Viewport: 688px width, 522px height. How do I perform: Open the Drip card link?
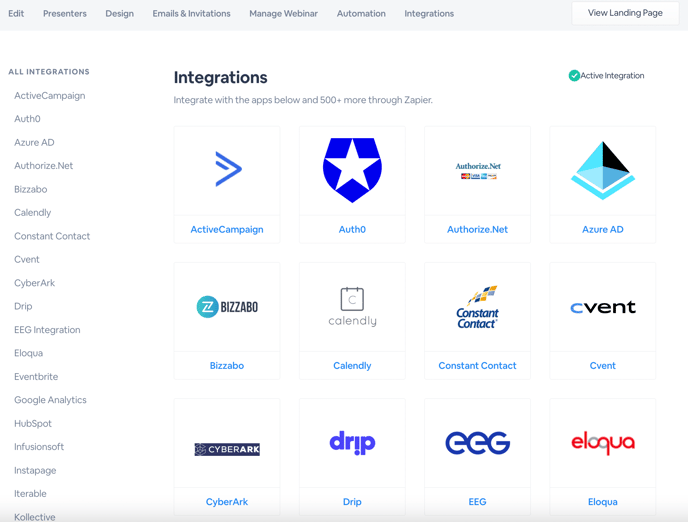(352, 501)
